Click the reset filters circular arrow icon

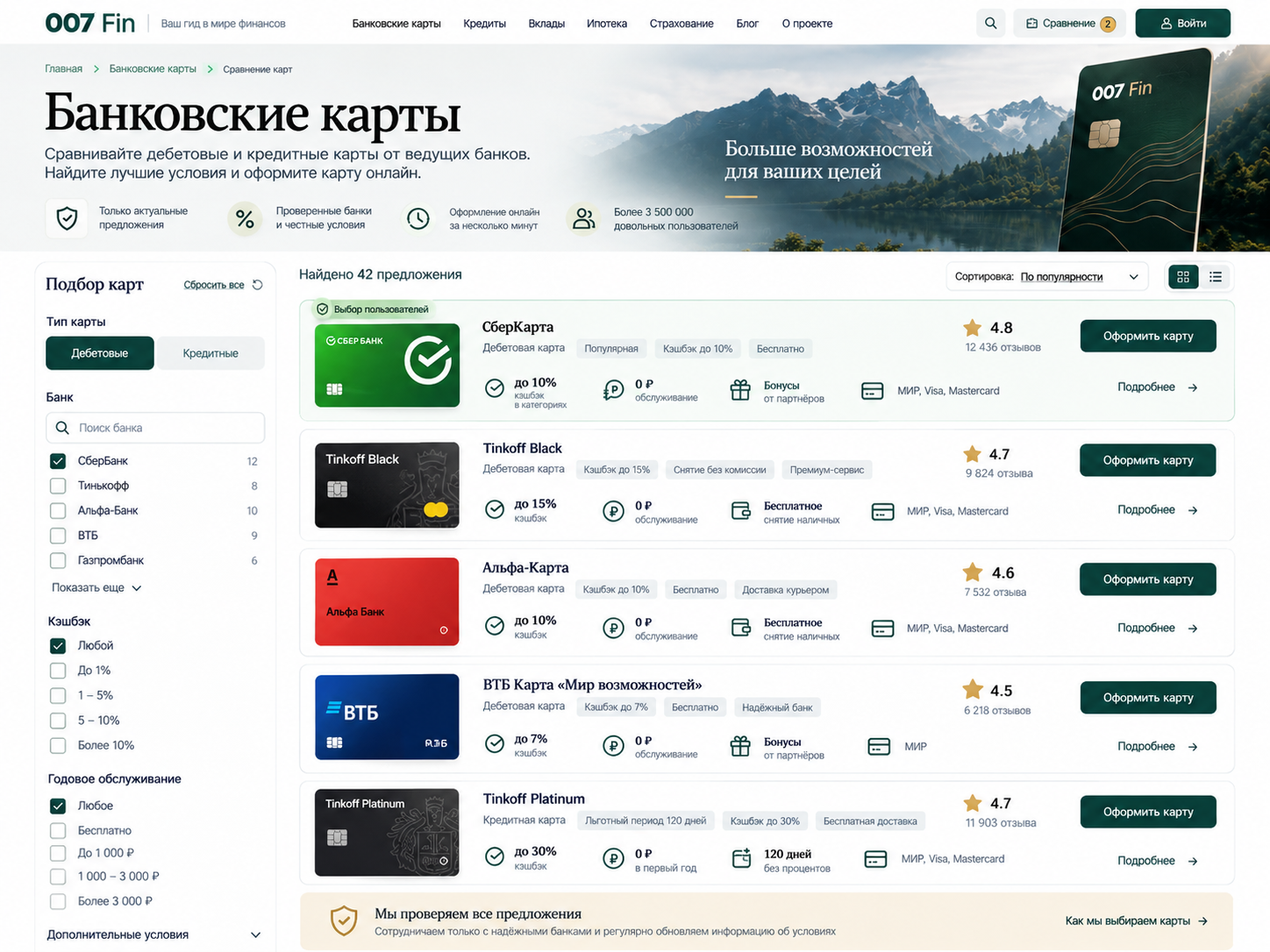tap(257, 285)
